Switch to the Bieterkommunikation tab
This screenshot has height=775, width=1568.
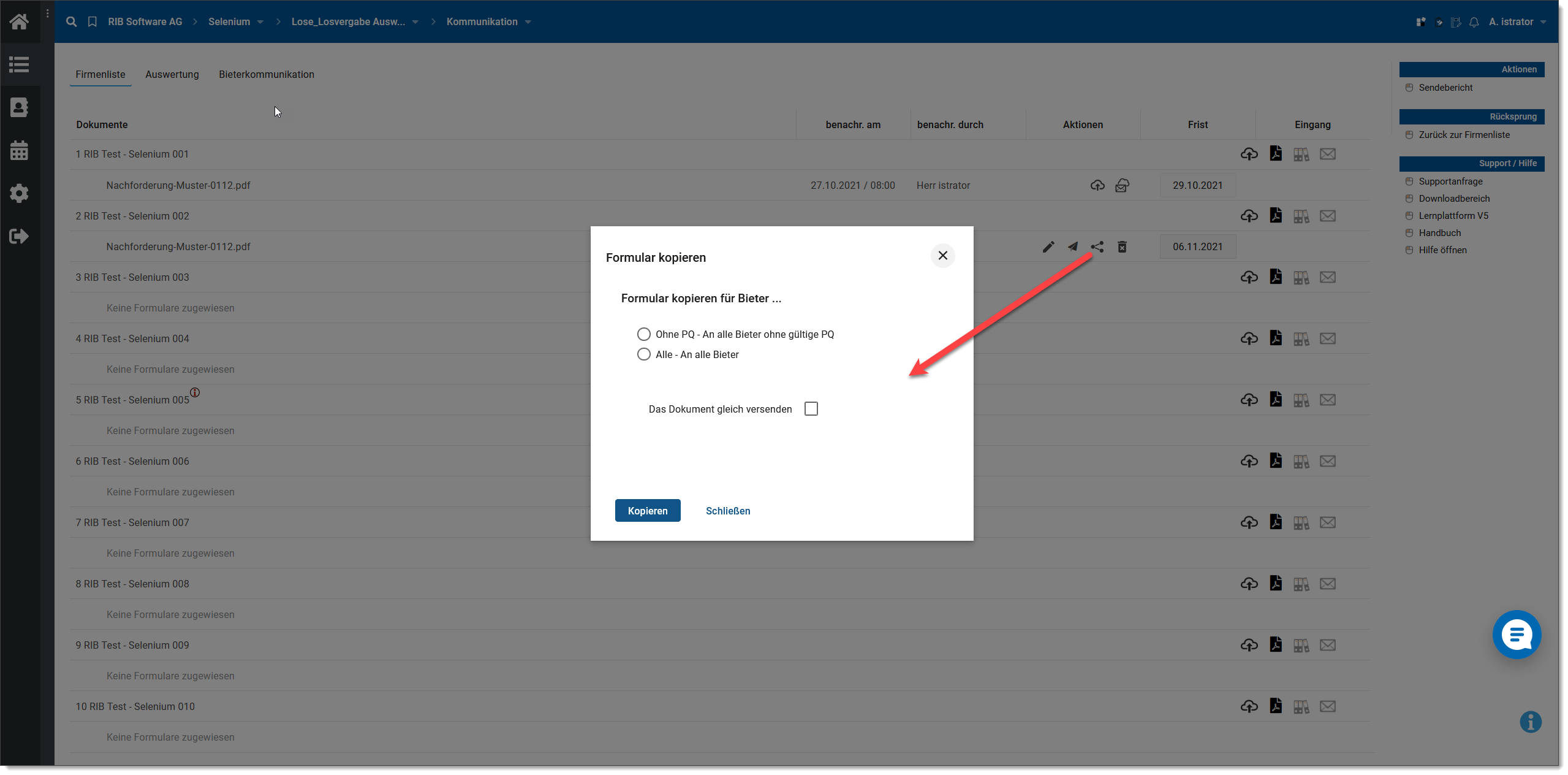[267, 74]
